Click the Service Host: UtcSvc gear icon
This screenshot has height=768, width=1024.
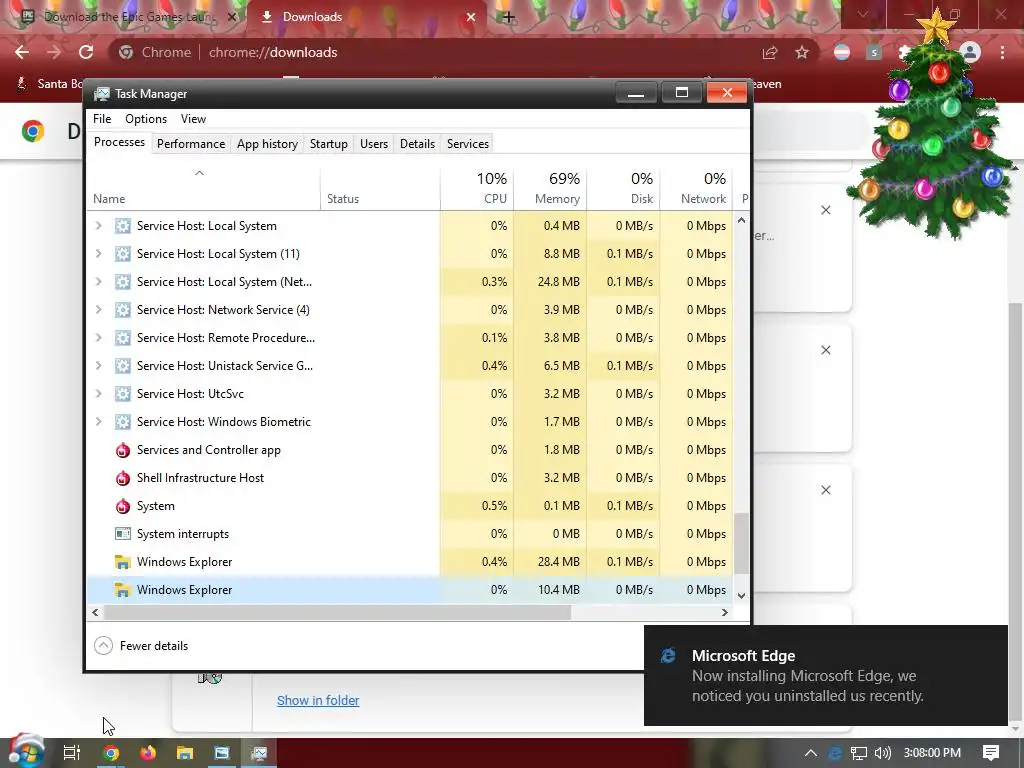coord(123,394)
